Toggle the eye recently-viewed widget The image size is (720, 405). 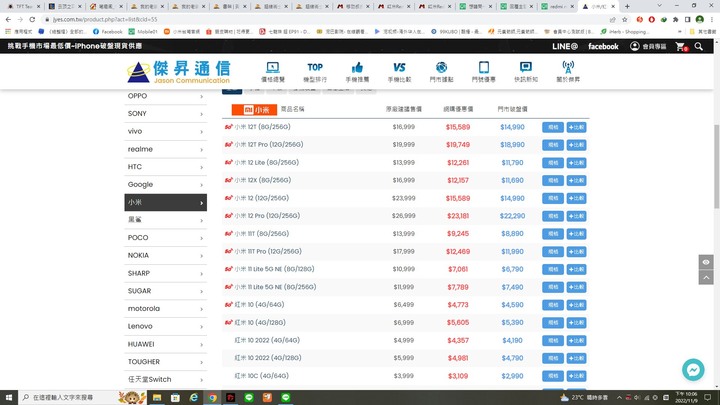706,262
